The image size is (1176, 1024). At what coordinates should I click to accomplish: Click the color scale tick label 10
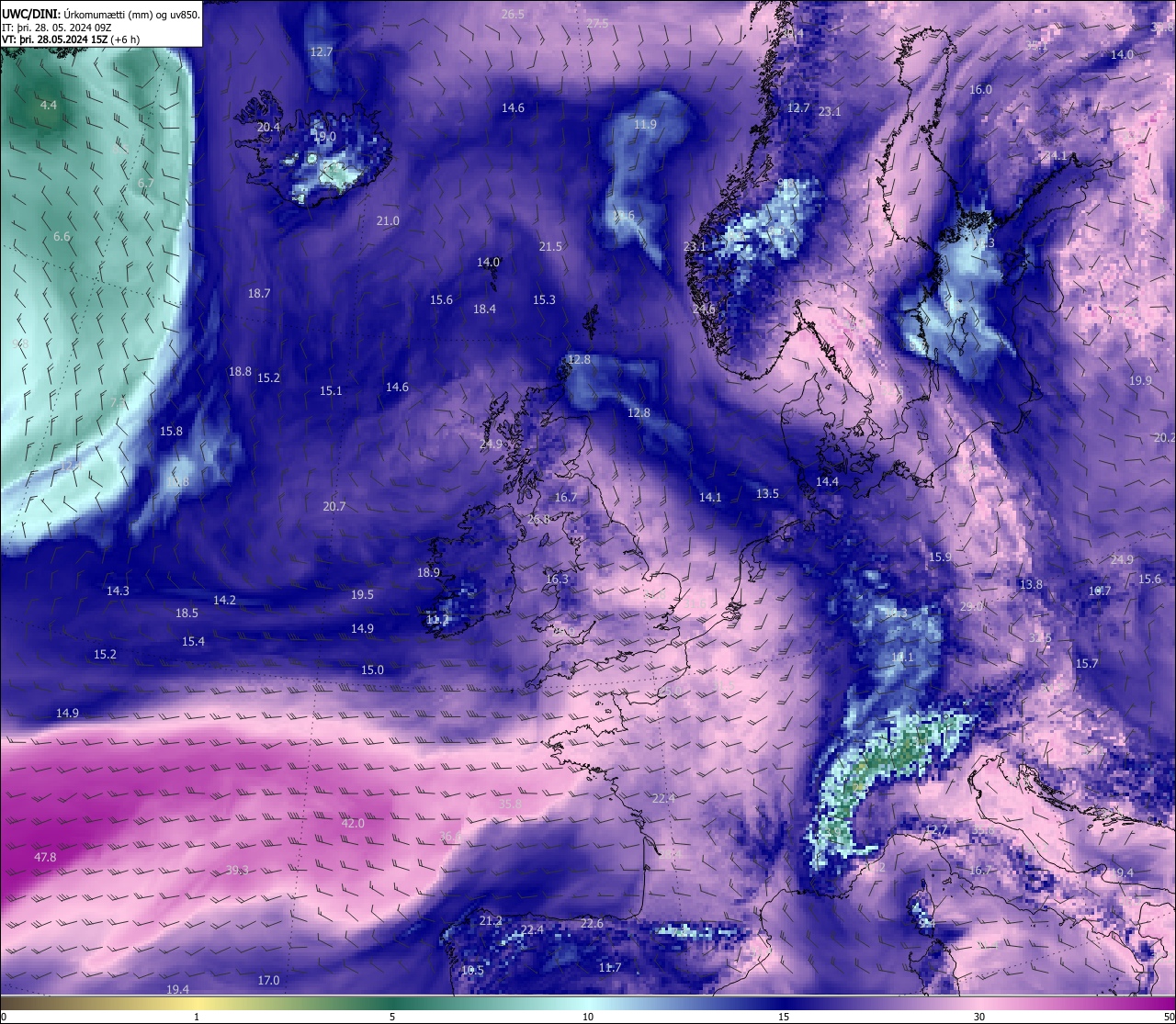click(x=588, y=1017)
